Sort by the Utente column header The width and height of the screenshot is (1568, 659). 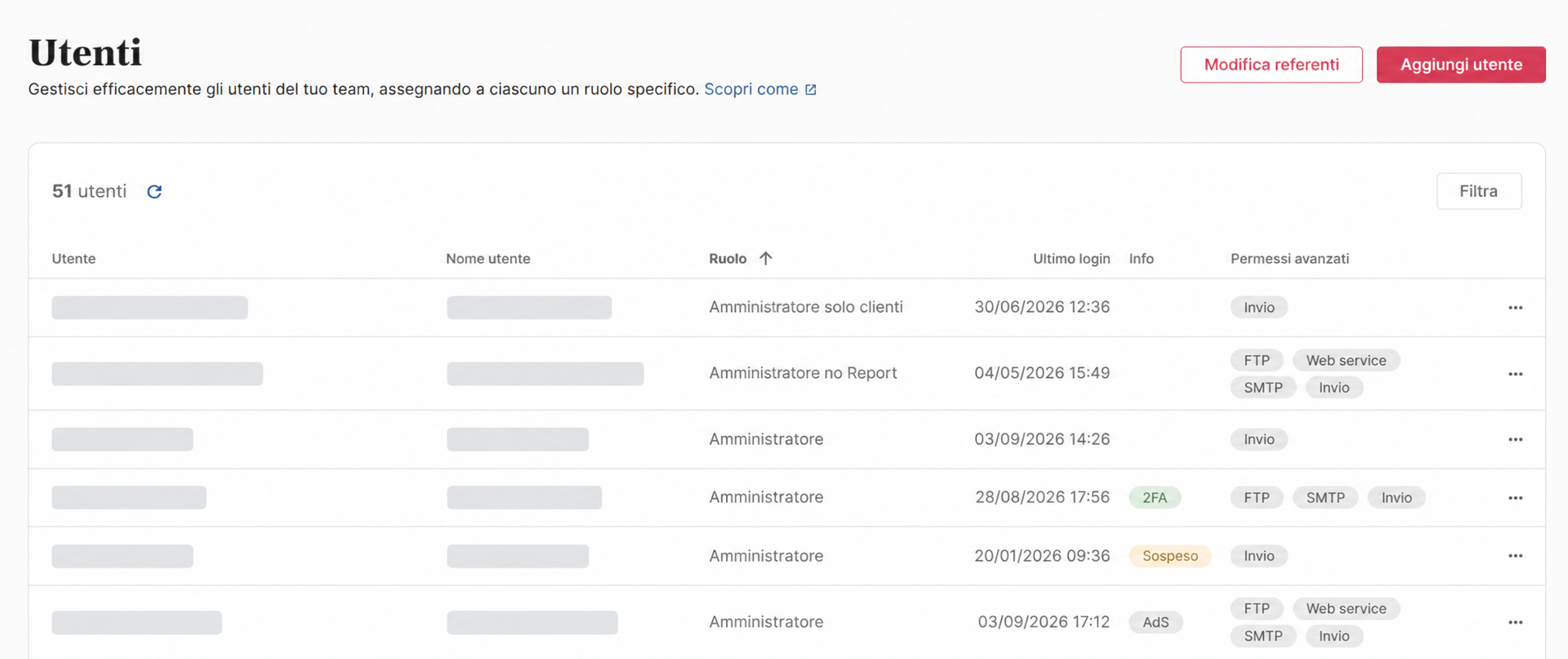(74, 259)
